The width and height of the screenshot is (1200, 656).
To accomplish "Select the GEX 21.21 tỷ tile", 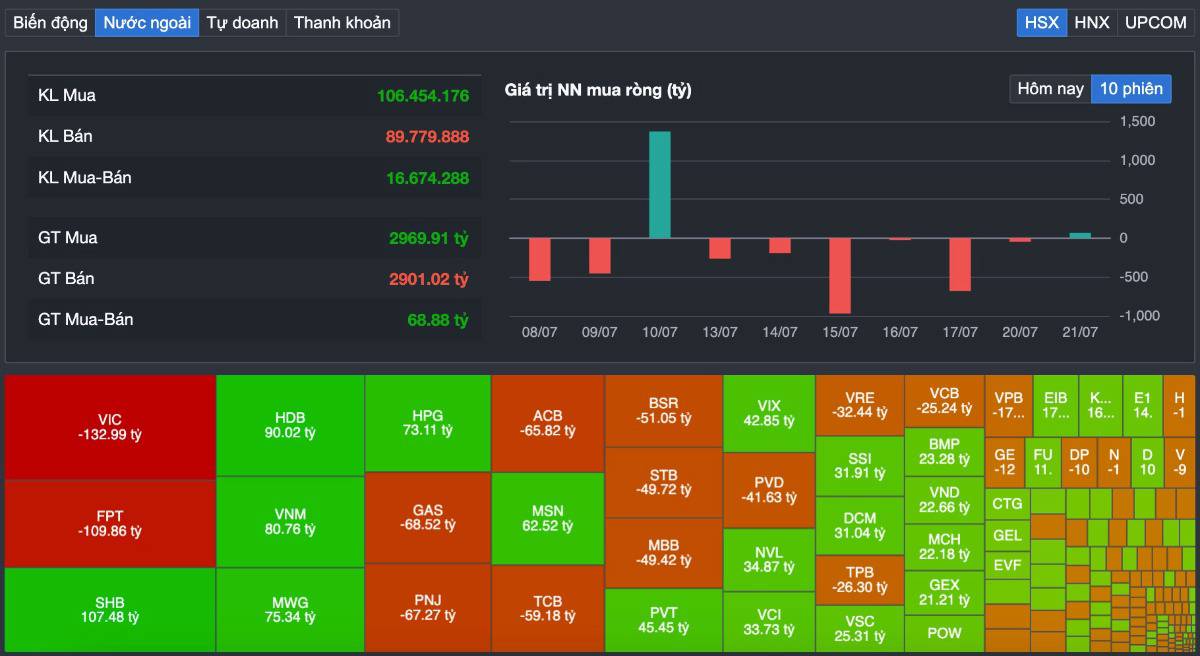I will (x=944, y=592).
